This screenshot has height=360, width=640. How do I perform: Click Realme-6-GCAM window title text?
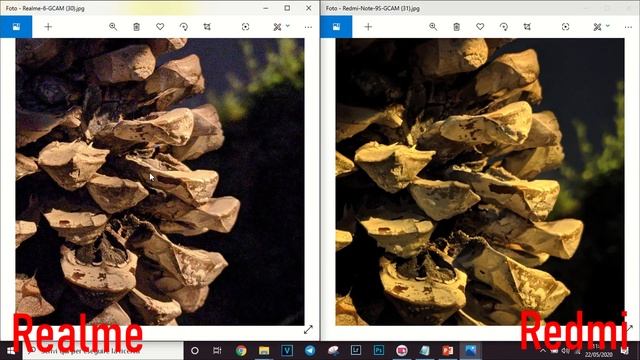pyautogui.click(x=45, y=8)
